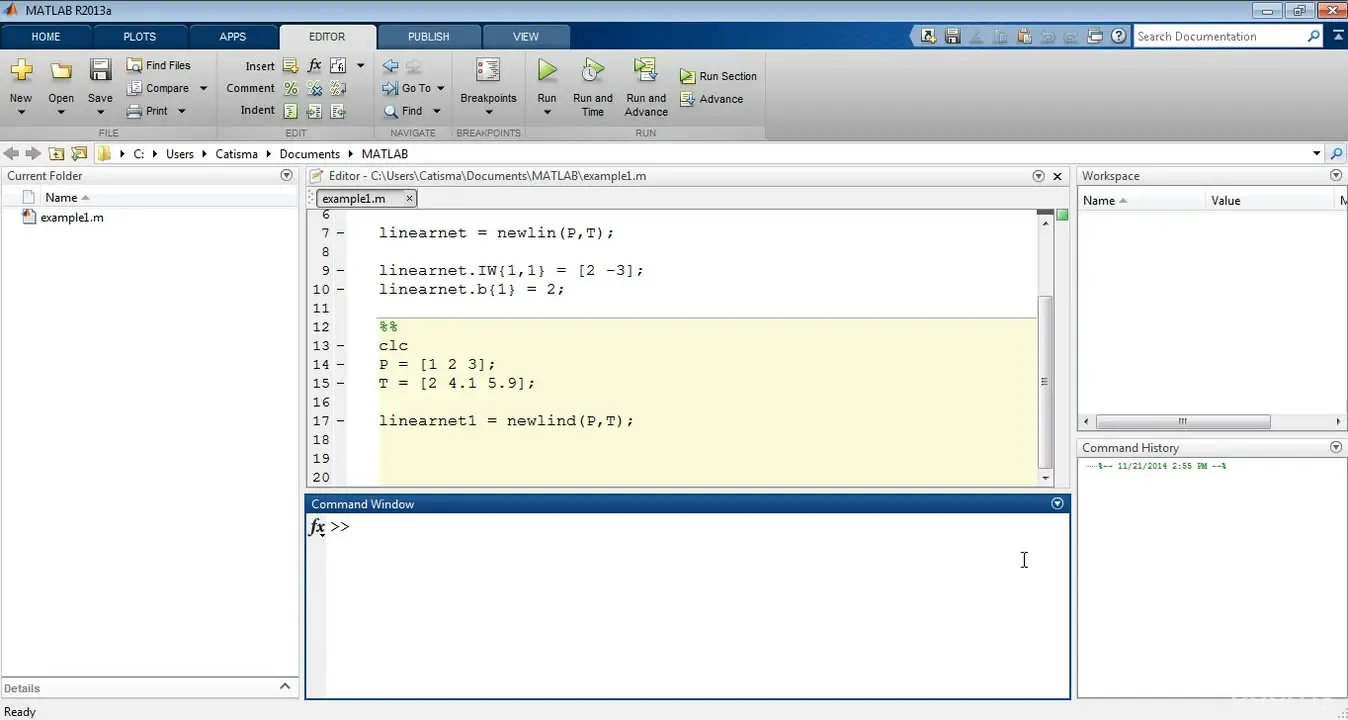Click the fx insert function icon
The width and height of the screenshot is (1348, 720).
[314, 66]
